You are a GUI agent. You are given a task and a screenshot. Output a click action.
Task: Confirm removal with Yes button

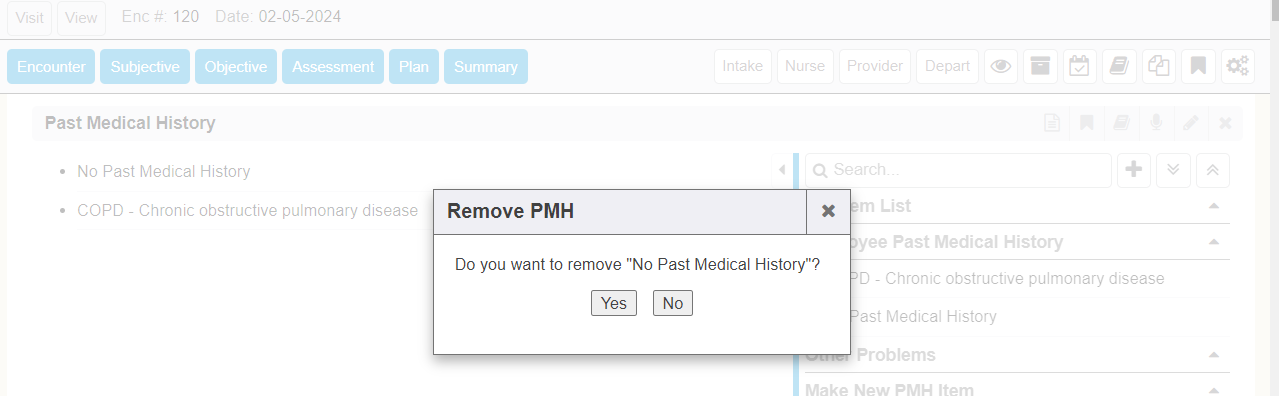(x=614, y=303)
